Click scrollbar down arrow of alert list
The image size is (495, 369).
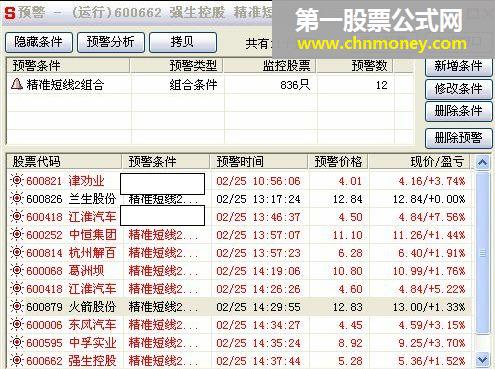coord(482,359)
